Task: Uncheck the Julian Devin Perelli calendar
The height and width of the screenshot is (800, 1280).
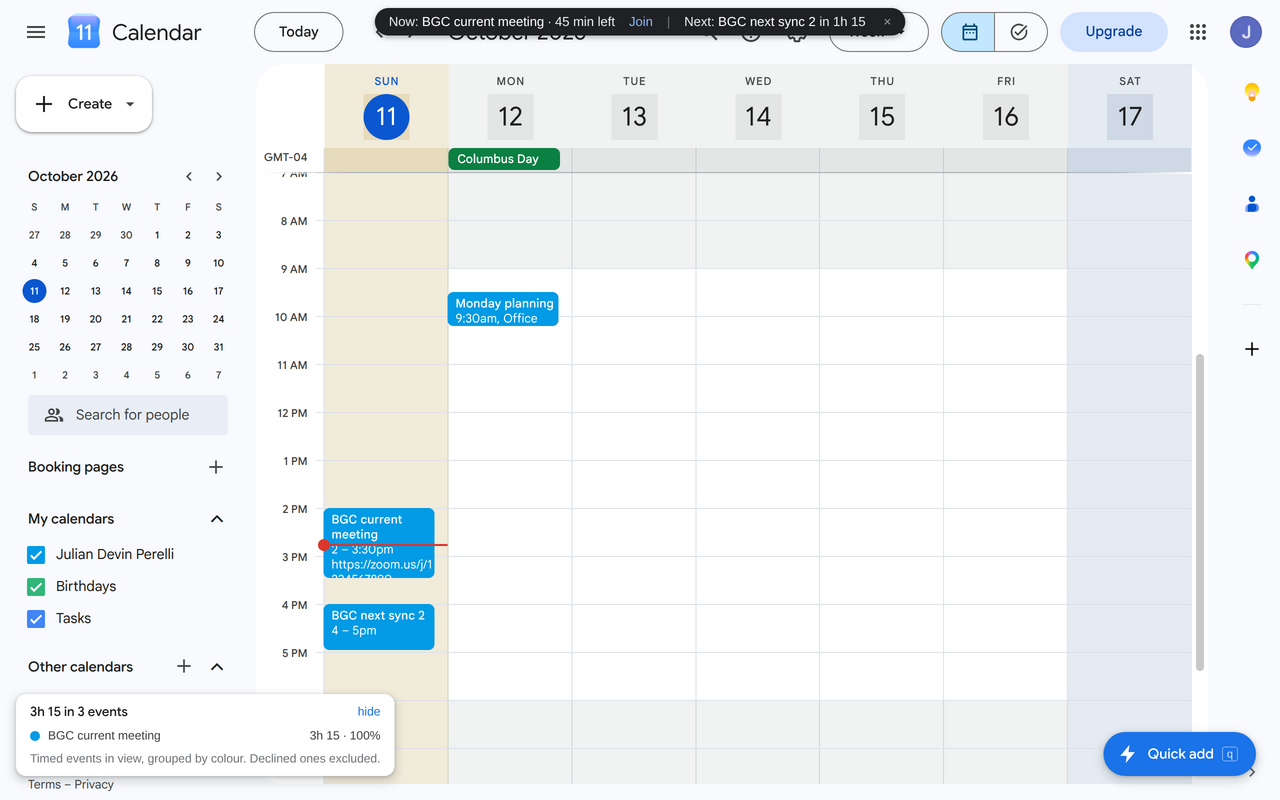Action: [x=36, y=555]
